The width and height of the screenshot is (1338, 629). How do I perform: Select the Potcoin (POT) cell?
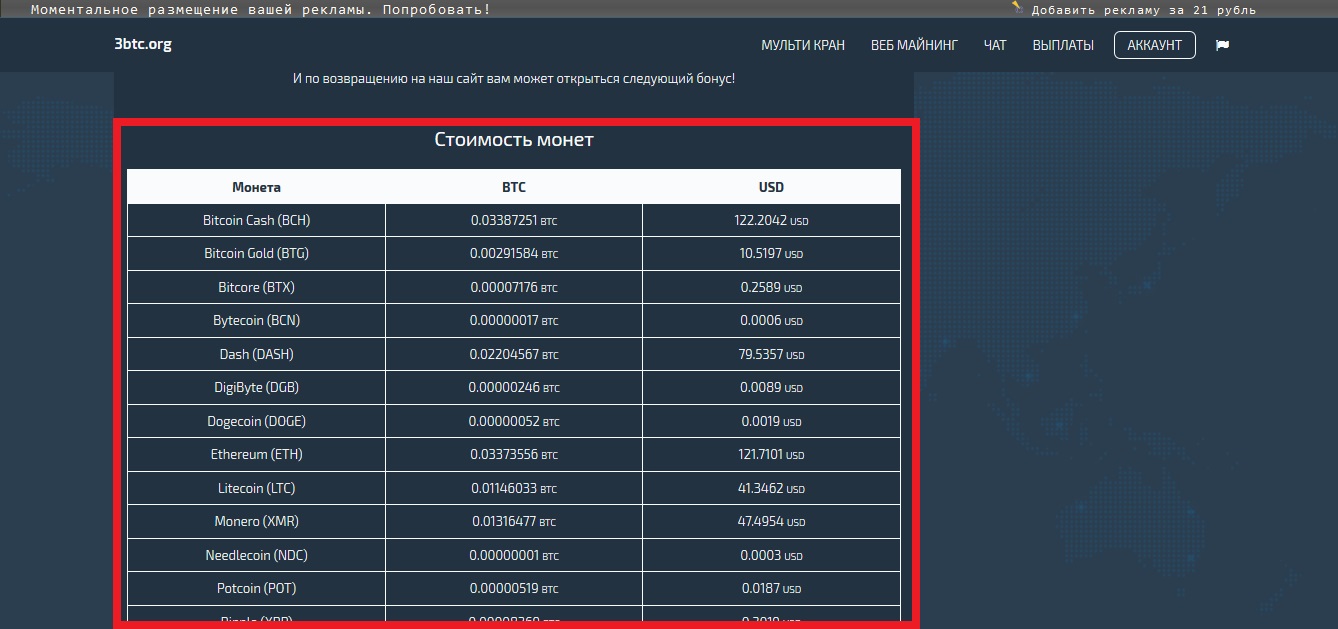click(256, 589)
